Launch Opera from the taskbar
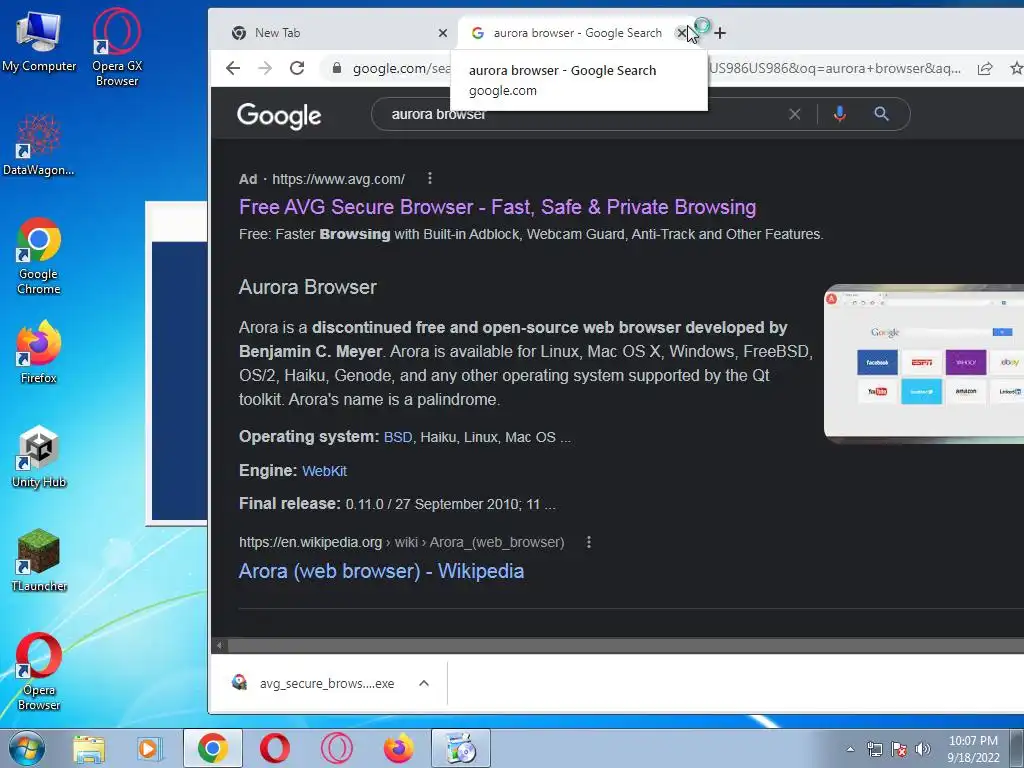Image resolution: width=1024 pixels, height=768 pixels. point(275,748)
